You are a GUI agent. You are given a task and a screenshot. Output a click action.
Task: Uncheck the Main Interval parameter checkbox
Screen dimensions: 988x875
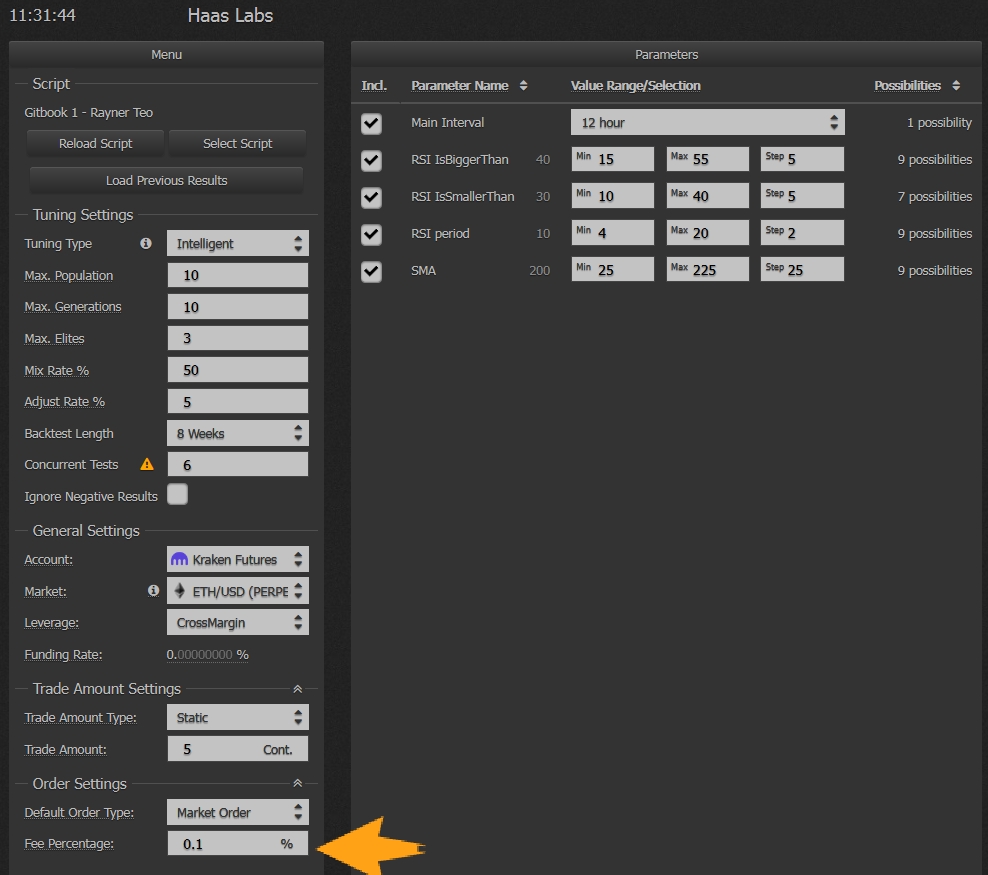tap(372, 123)
